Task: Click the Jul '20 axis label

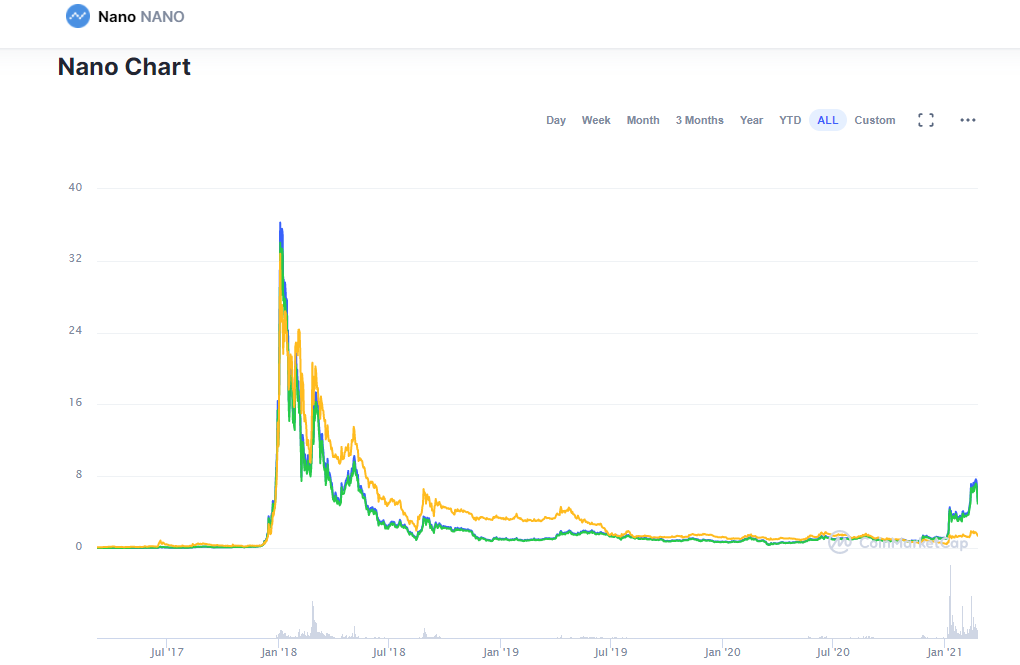Action: pos(833,652)
